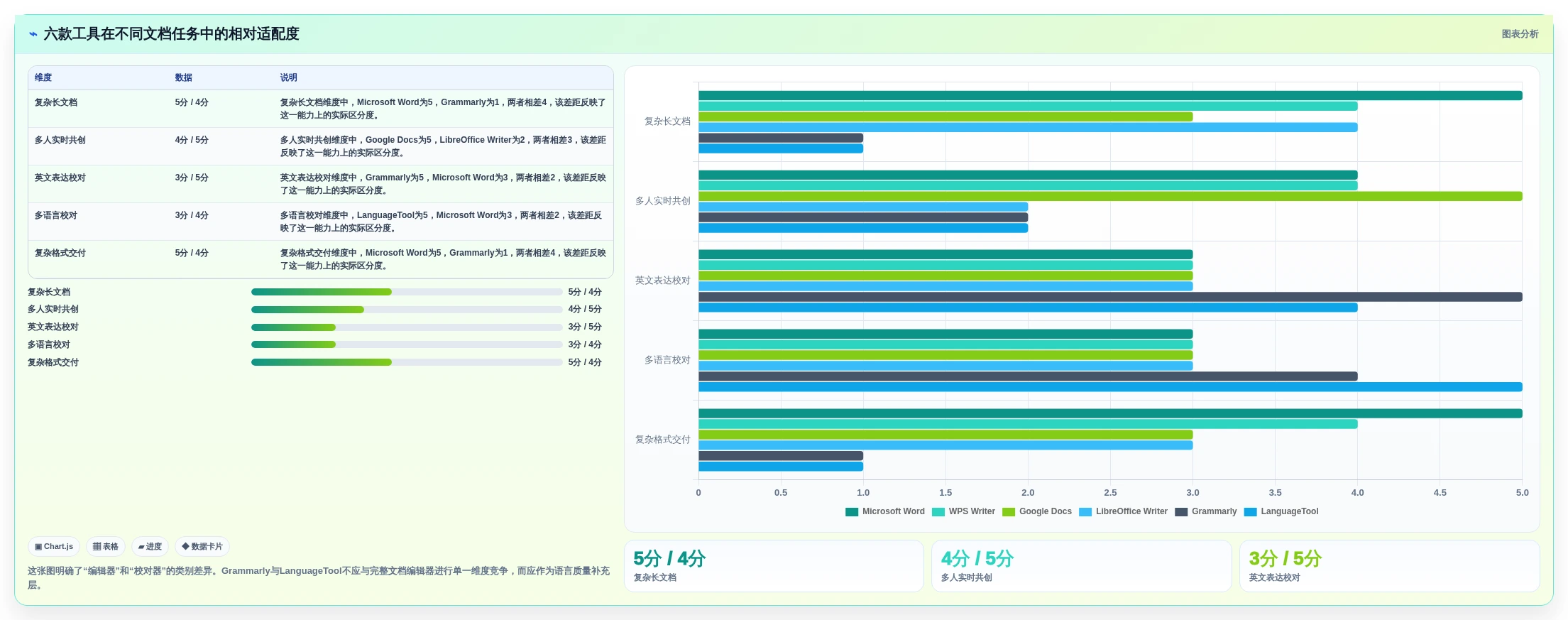Viewport: 1568px width, 620px height.
Task: Click Microsoft Word bar in 复杂长文档 group
Action: pyautogui.click(x=1110, y=96)
